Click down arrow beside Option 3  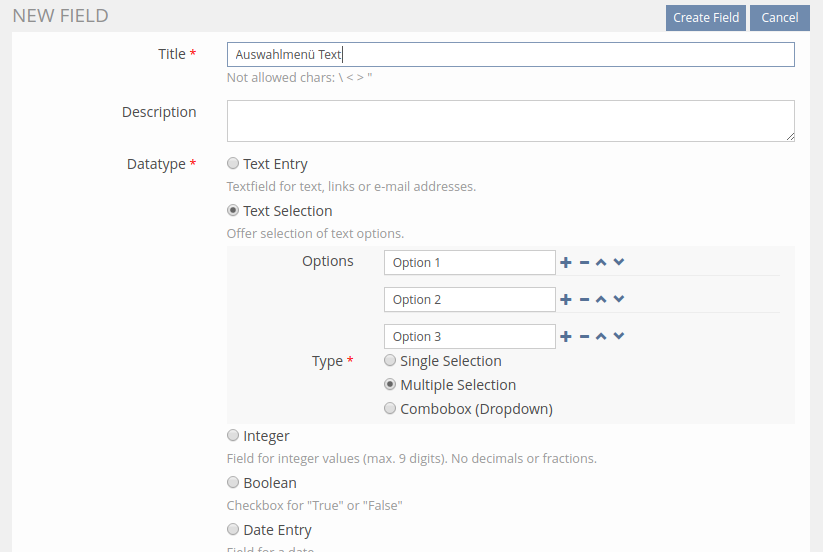click(x=619, y=336)
